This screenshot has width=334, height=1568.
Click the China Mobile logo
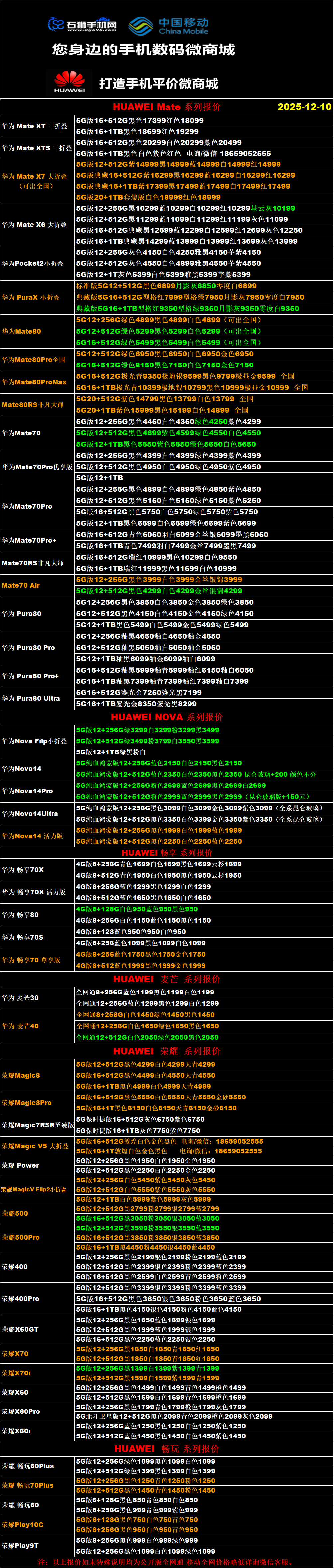pyautogui.click(x=168, y=26)
